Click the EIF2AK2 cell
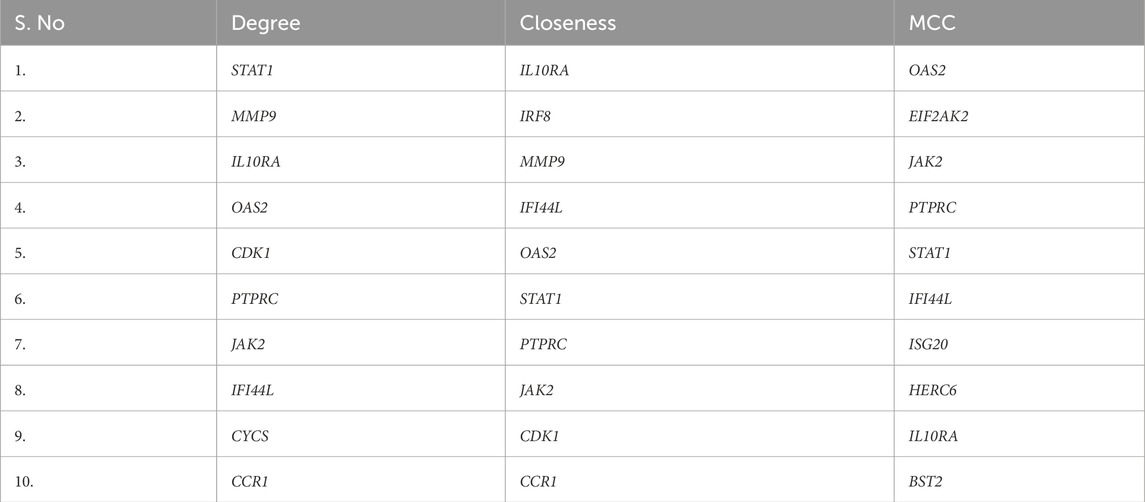Viewport: 1145px width, 502px height. [x=941, y=115]
